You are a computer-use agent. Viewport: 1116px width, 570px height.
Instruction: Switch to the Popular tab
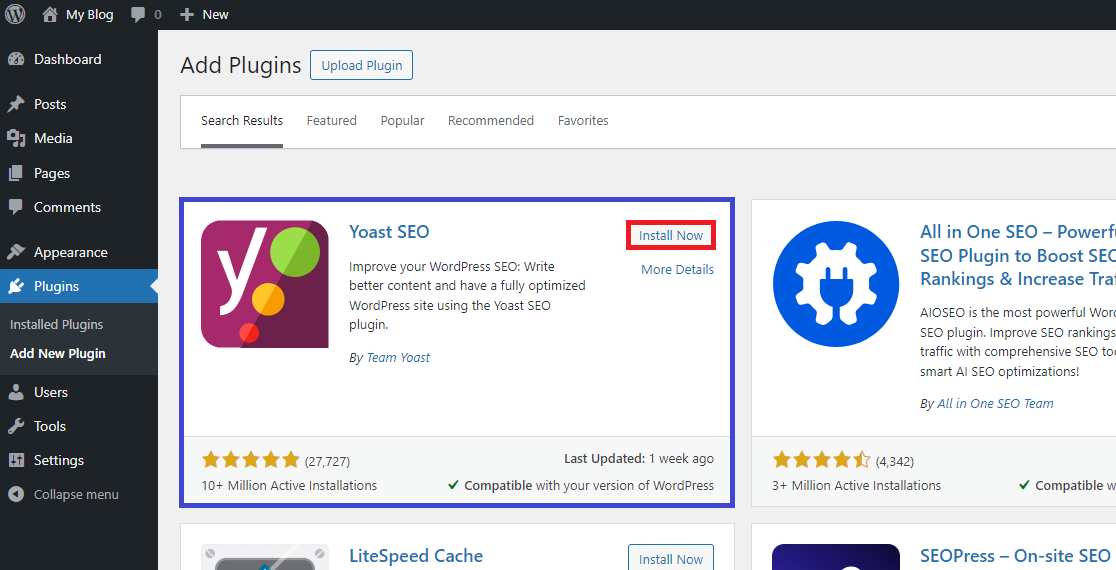[x=402, y=121]
